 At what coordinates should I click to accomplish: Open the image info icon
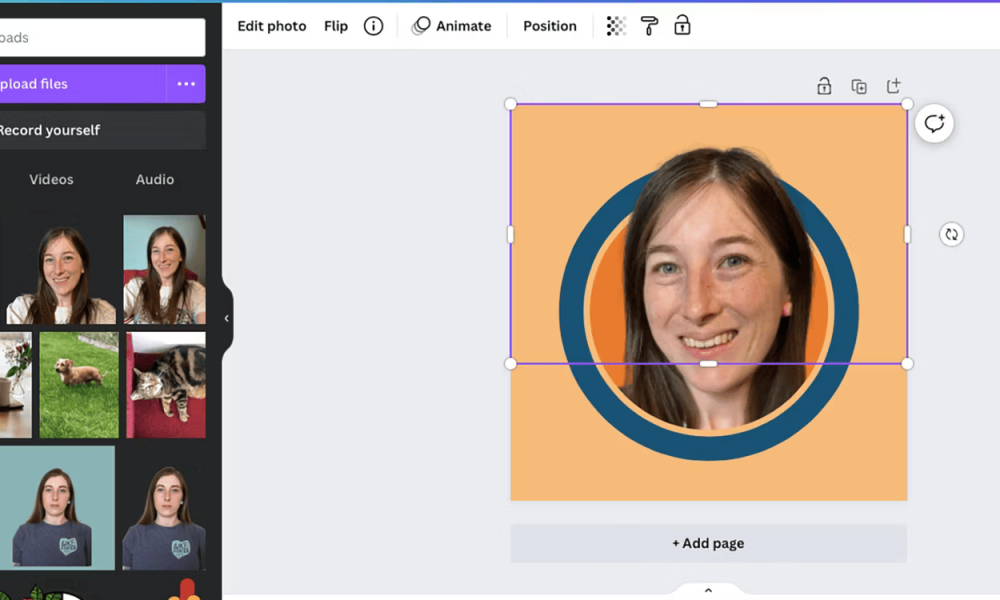(x=373, y=26)
